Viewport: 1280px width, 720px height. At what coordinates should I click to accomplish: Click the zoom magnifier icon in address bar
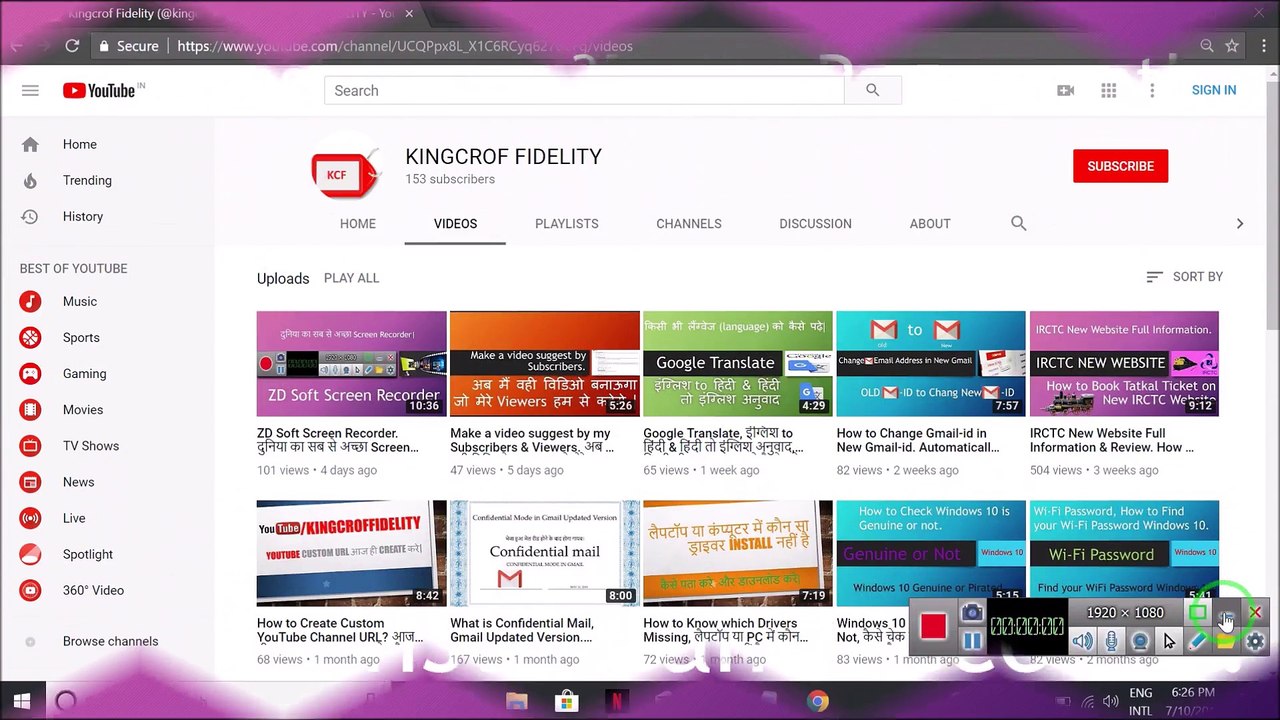click(x=1206, y=46)
